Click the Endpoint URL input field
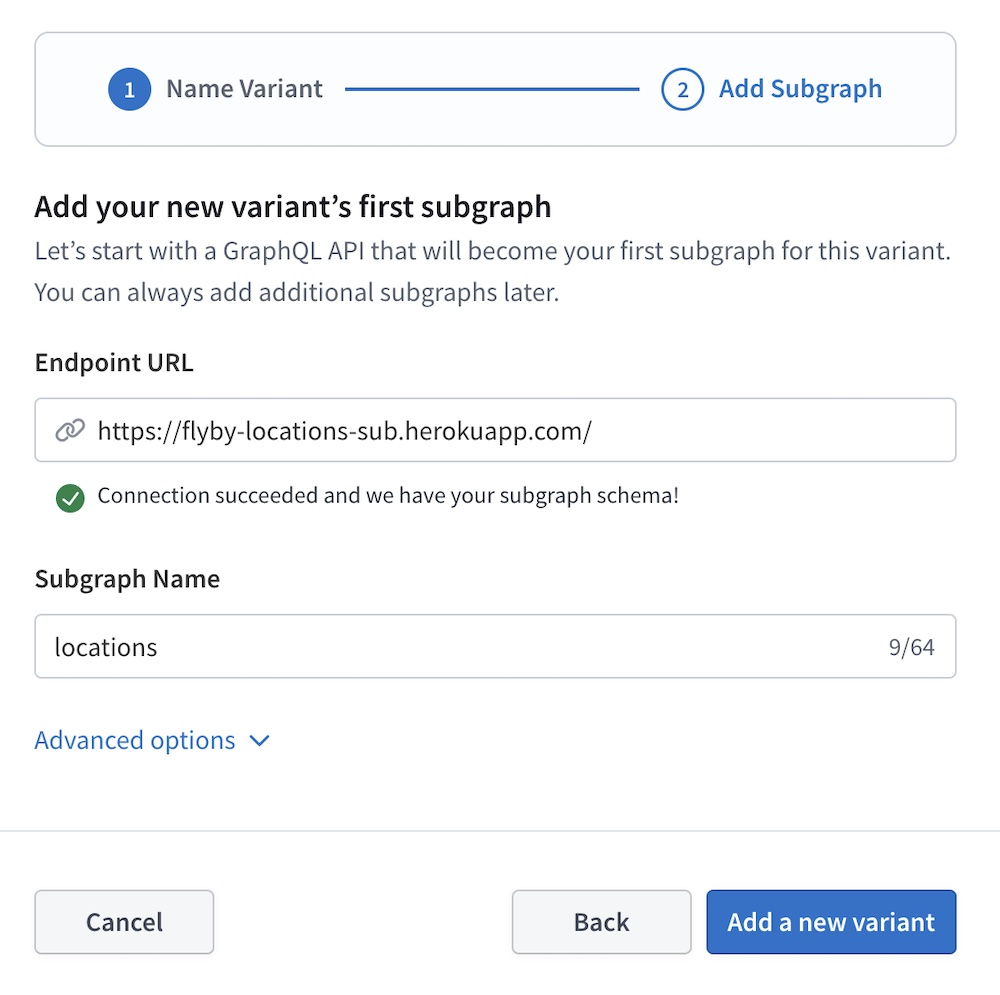 point(400,430)
